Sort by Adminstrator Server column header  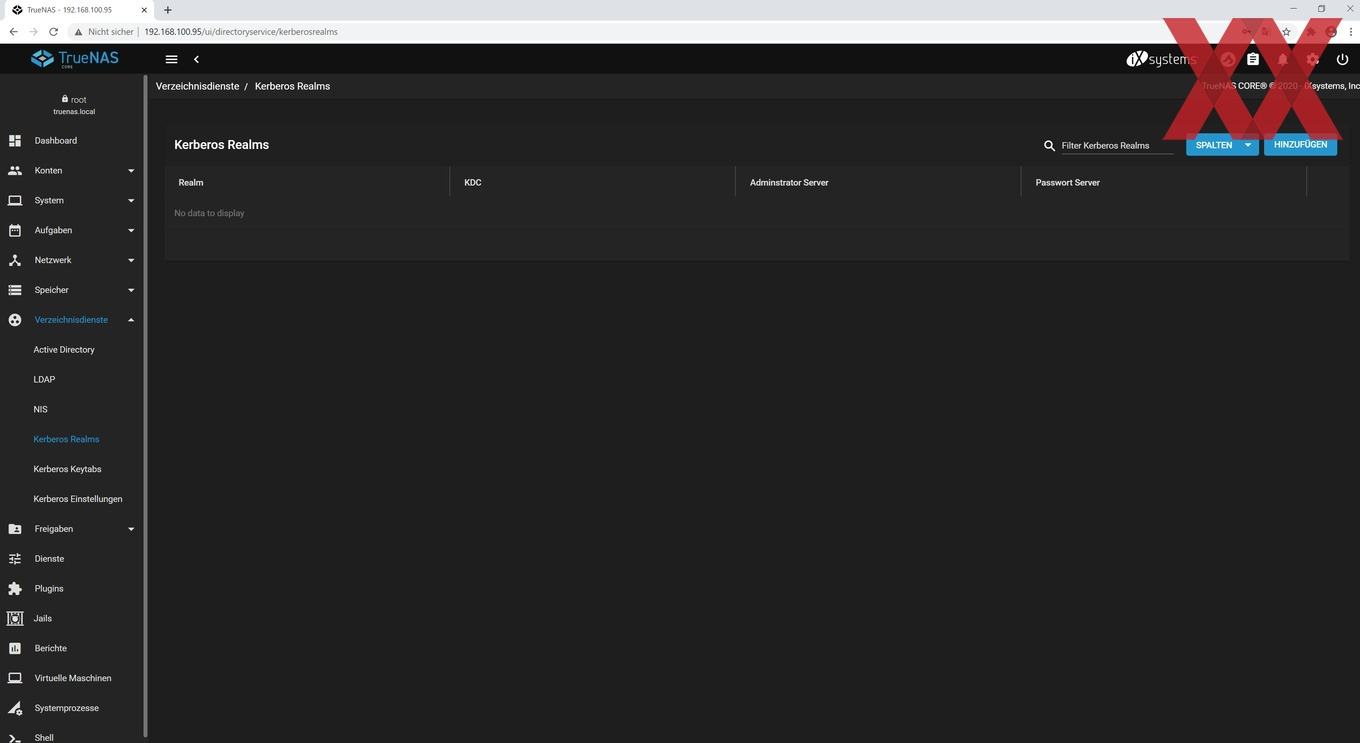pyautogui.click(x=789, y=183)
